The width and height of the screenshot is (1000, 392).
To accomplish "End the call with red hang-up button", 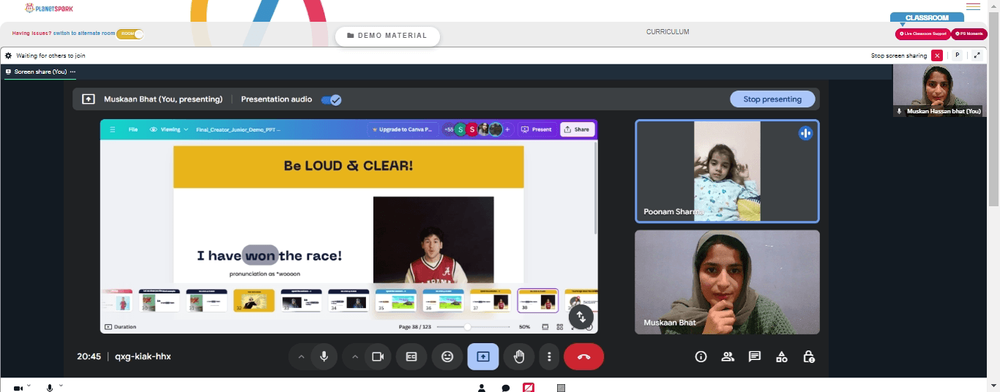I will pos(584,357).
